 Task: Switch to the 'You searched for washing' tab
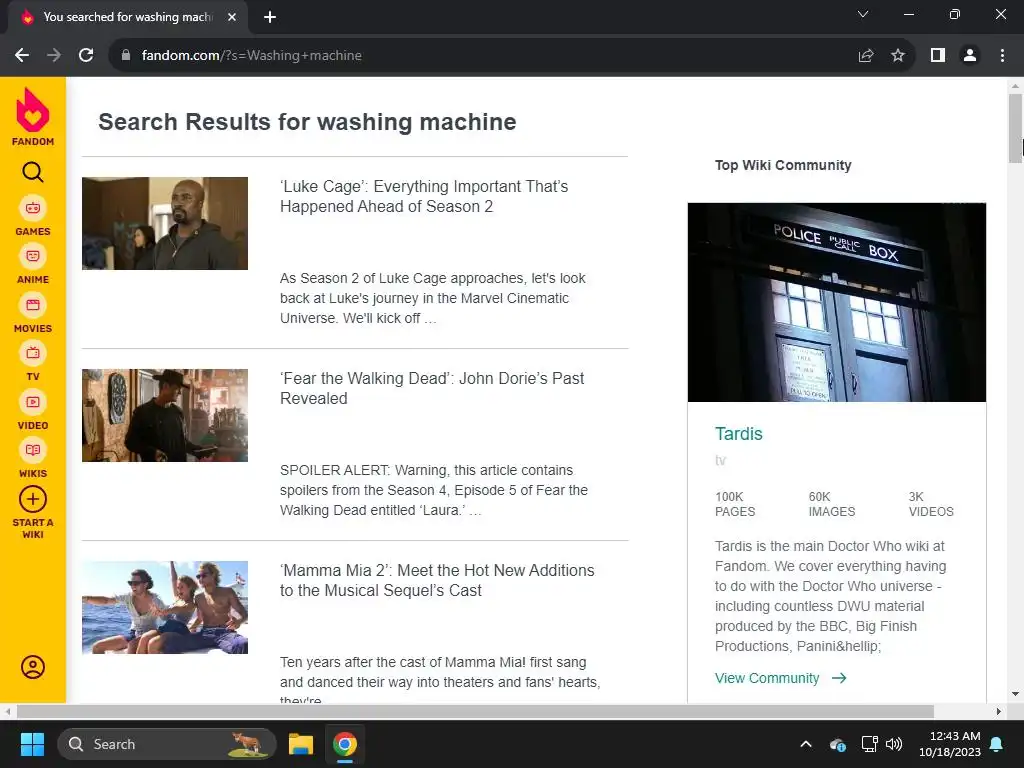127,17
